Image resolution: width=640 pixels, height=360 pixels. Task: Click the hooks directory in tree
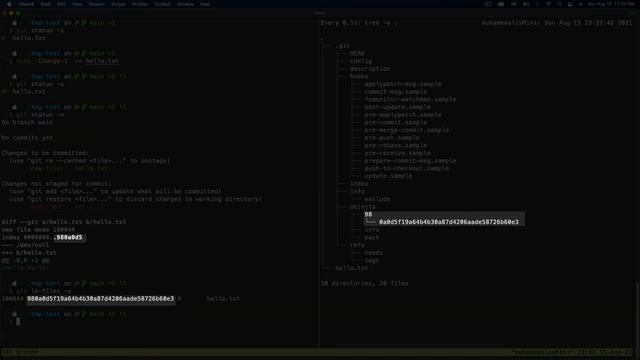(x=359, y=76)
